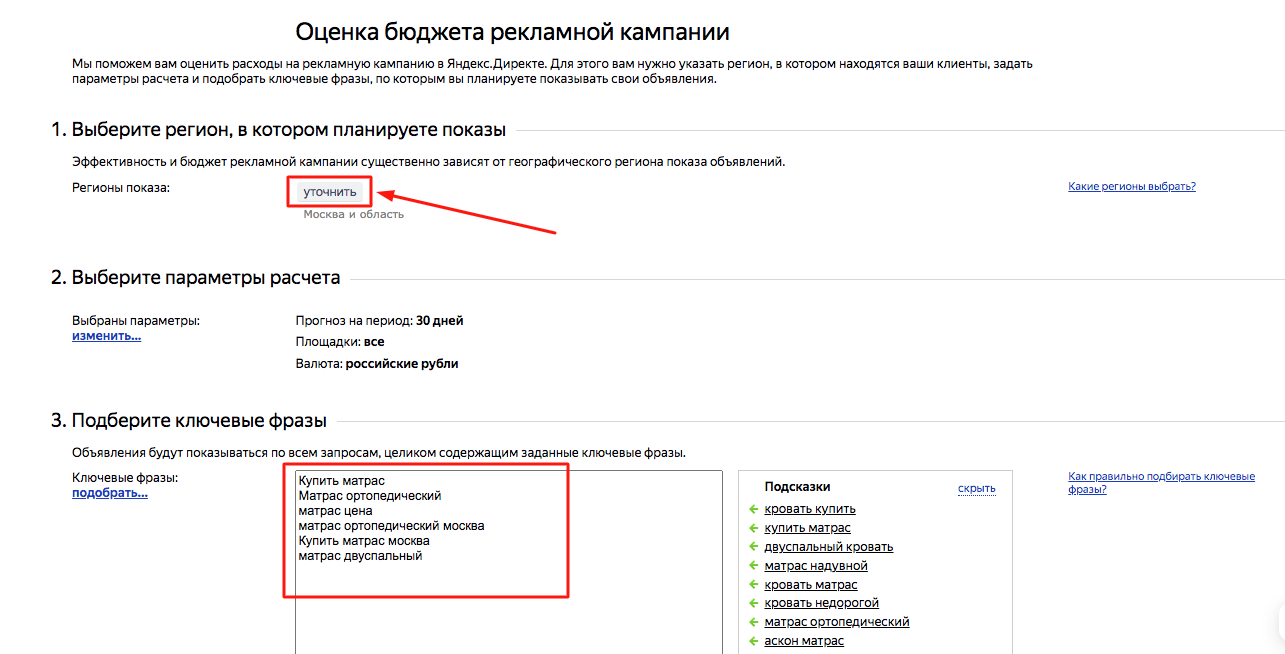Open 'подобрать...' link under key phrases
Screen dimensions: 1285x654
tap(109, 493)
